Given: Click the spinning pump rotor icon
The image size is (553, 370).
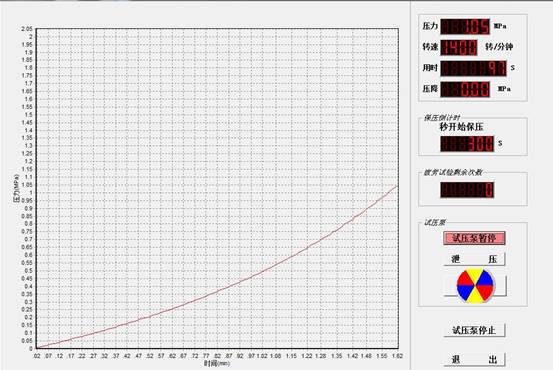Looking at the screenshot, I should (x=475, y=286).
